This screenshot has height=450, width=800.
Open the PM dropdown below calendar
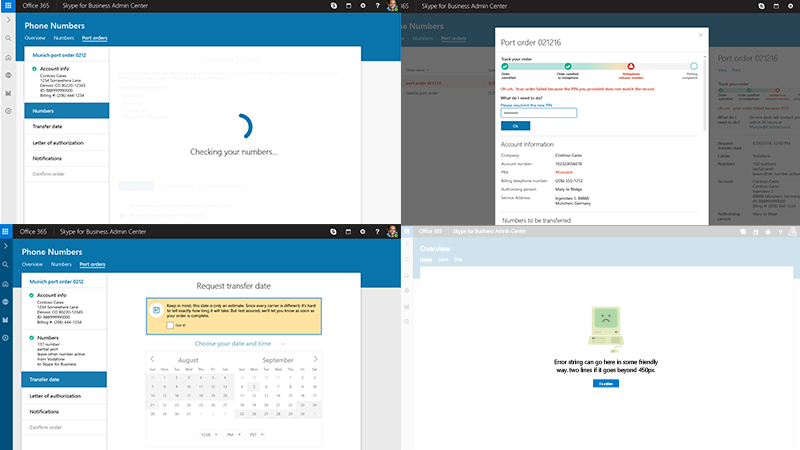[234, 435]
